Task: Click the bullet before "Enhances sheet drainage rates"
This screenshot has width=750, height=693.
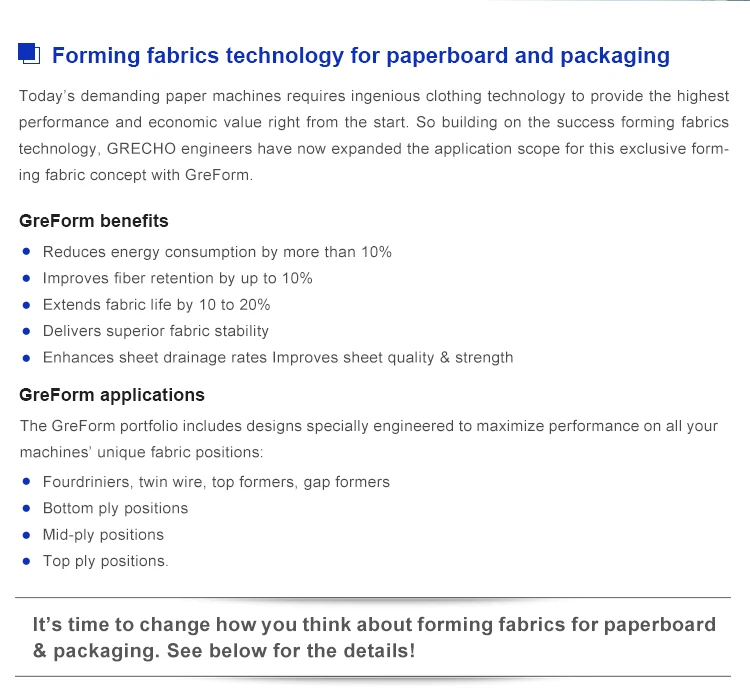Action: click(x=27, y=357)
